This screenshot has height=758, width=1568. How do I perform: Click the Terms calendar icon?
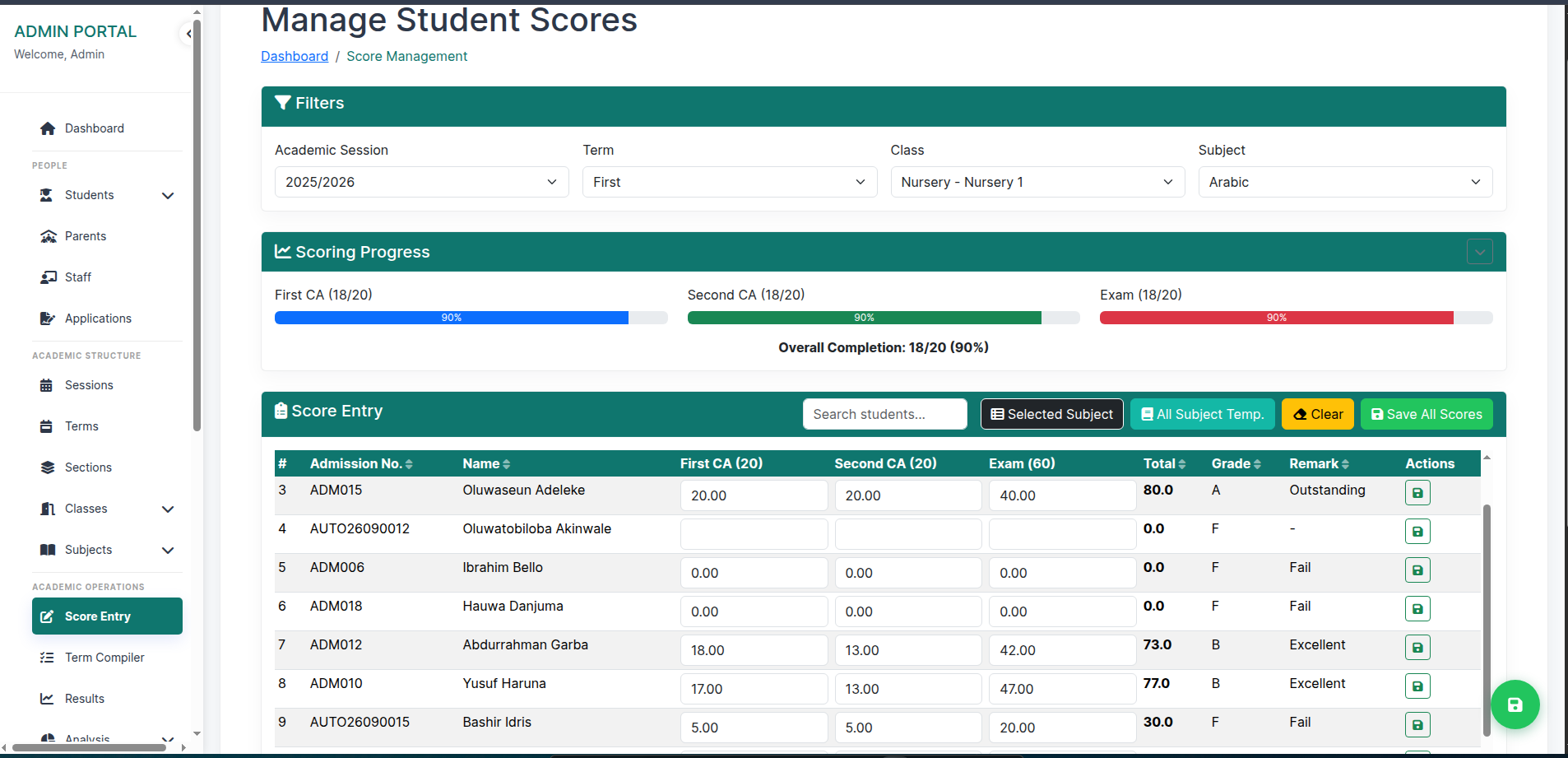[47, 426]
